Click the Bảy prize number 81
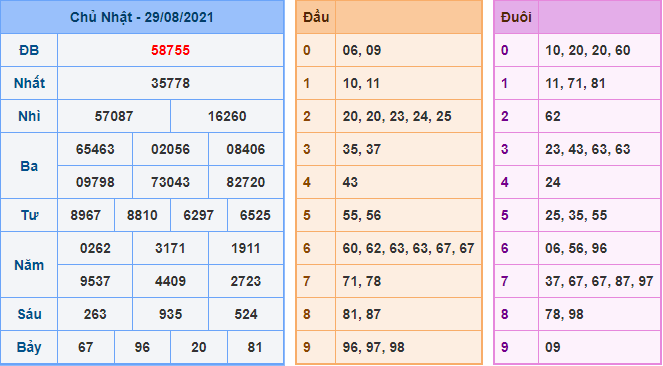This screenshot has height=366, width=663. pyautogui.click(x=255, y=347)
